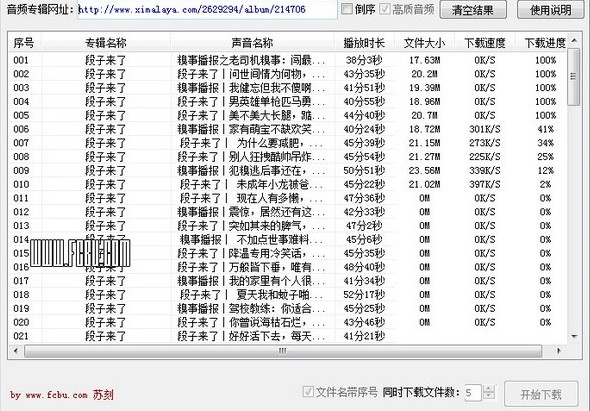This screenshot has width=590, height=411.
Task: Click the vertical scrollbar down arrow
Action: [574, 336]
